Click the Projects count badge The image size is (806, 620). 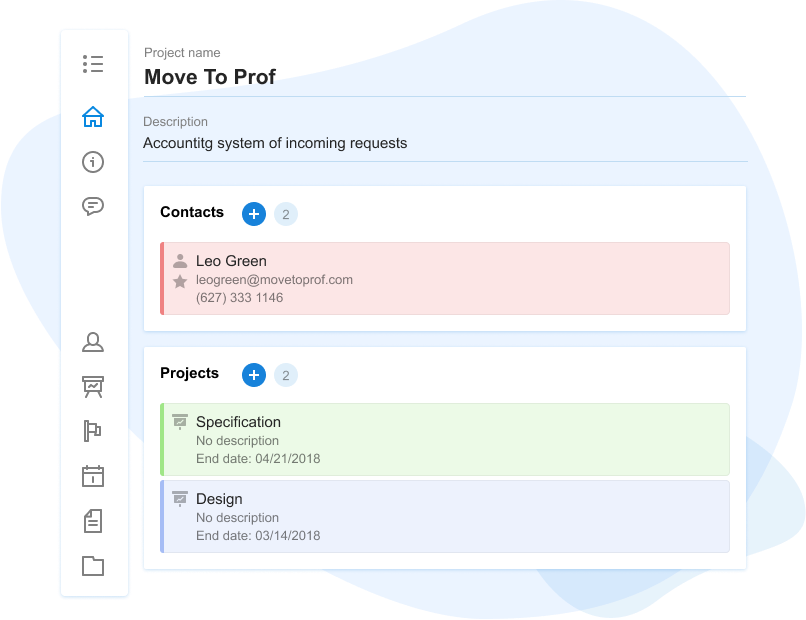coord(286,376)
